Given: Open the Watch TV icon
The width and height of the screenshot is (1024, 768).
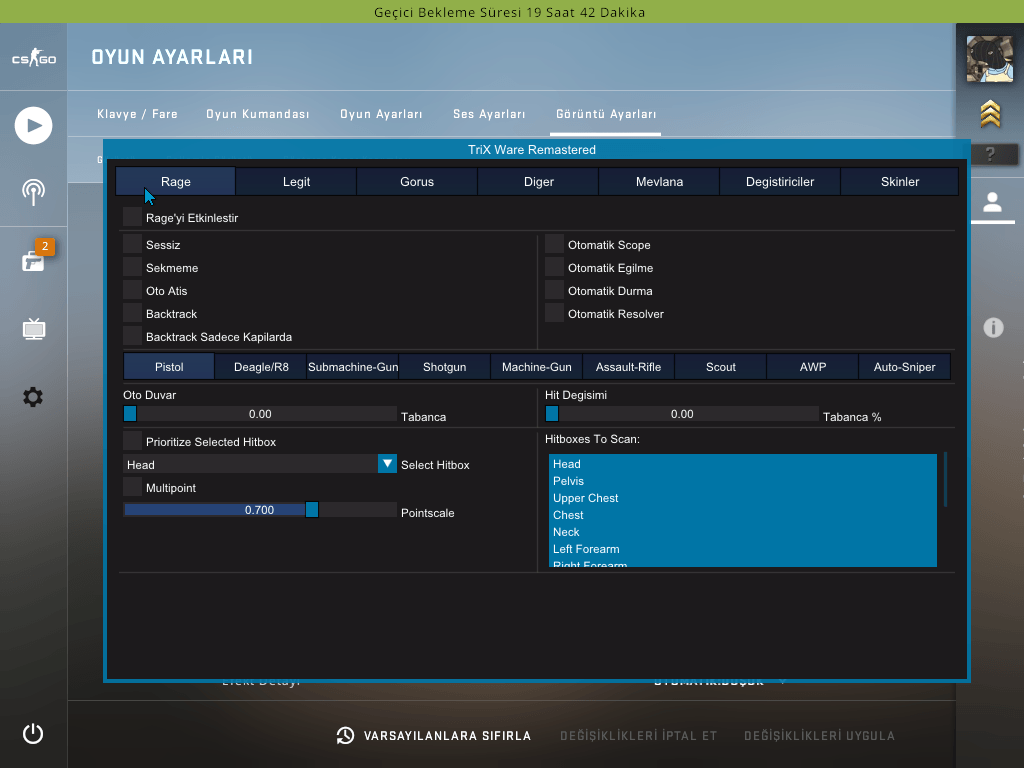Looking at the screenshot, I should click(34, 329).
